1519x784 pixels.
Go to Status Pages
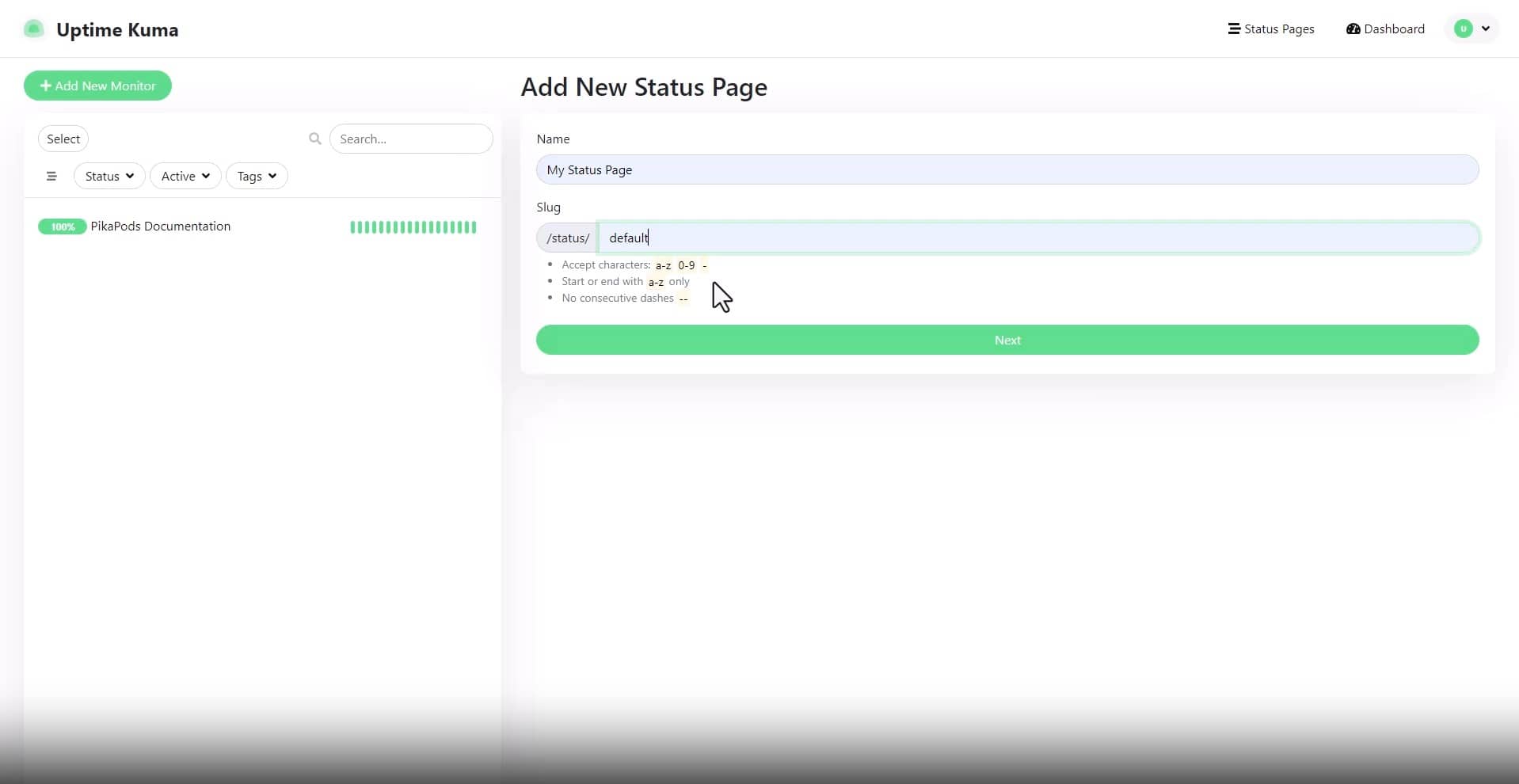1270,29
